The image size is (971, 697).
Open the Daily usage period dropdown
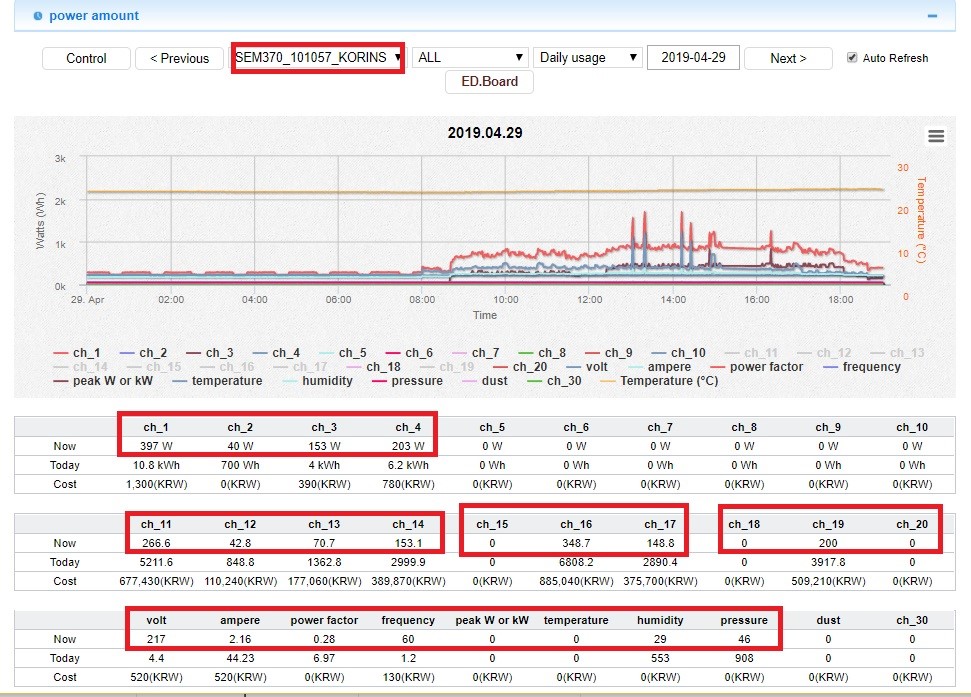click(587, 58)
